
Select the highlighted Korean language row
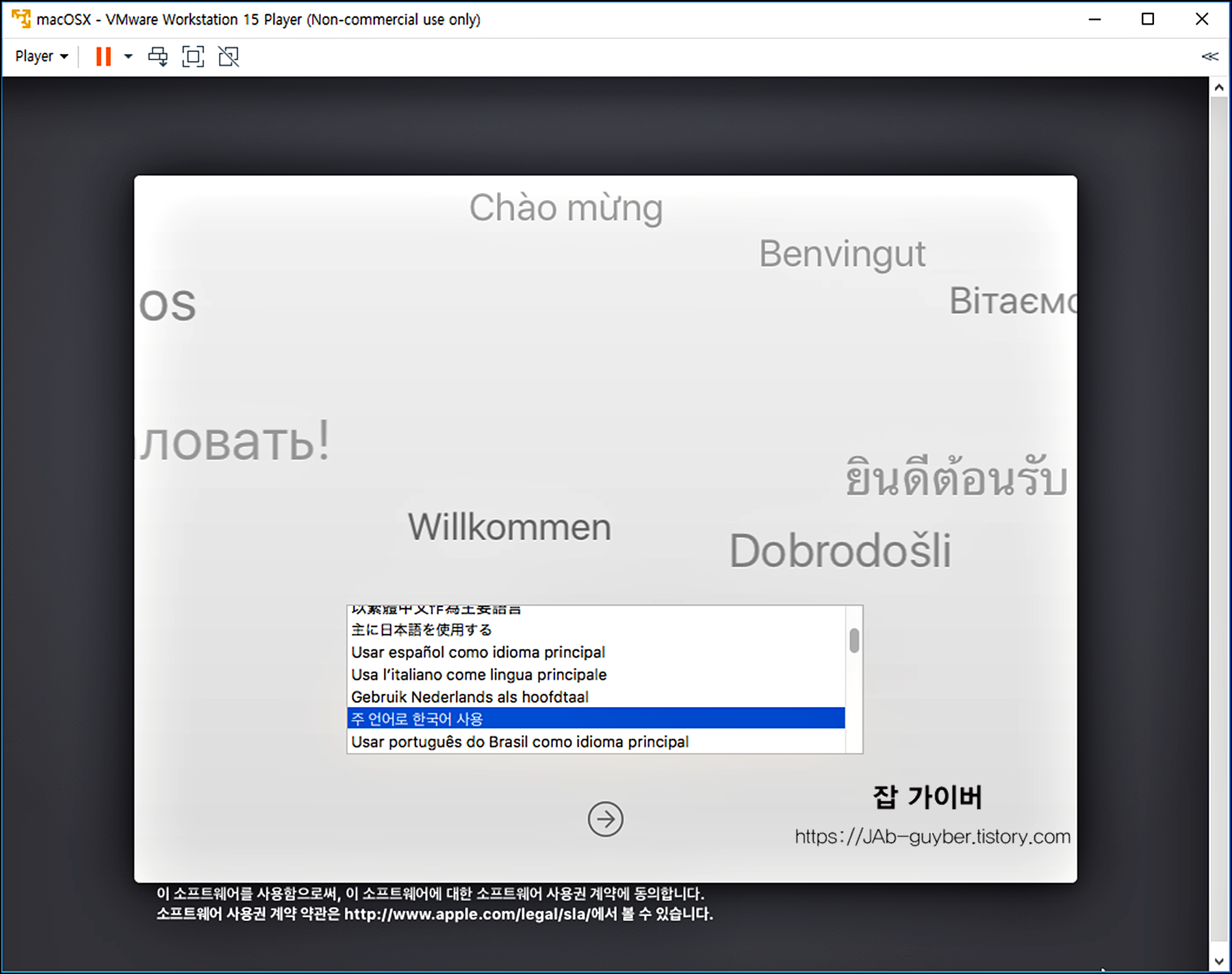click(x=596, y=719)
